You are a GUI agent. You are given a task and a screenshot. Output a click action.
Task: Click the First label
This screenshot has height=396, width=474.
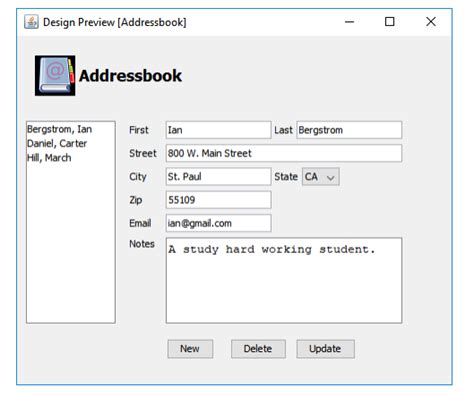point(139,130)
